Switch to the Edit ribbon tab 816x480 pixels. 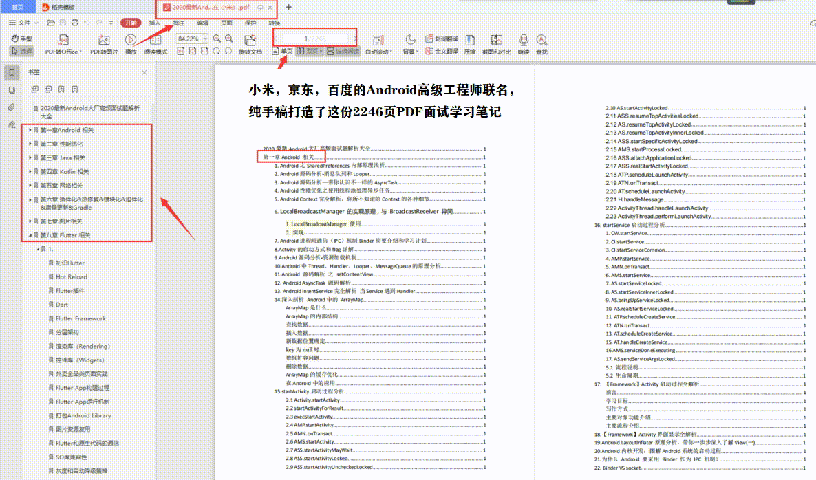click(202, 23)
